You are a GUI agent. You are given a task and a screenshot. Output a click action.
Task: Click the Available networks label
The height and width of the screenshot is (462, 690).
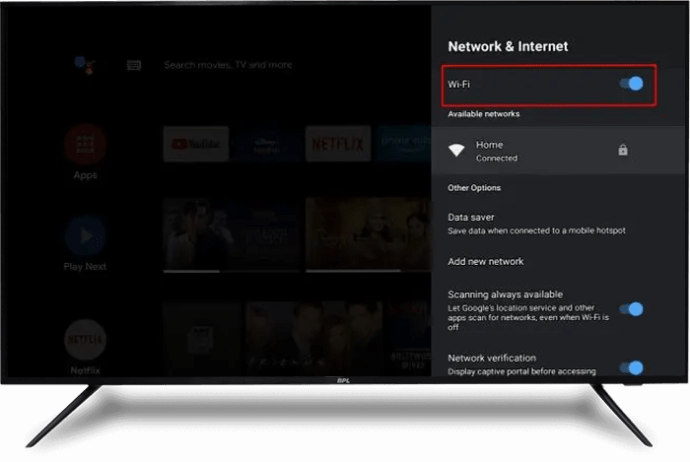click(x=484, y=114)
